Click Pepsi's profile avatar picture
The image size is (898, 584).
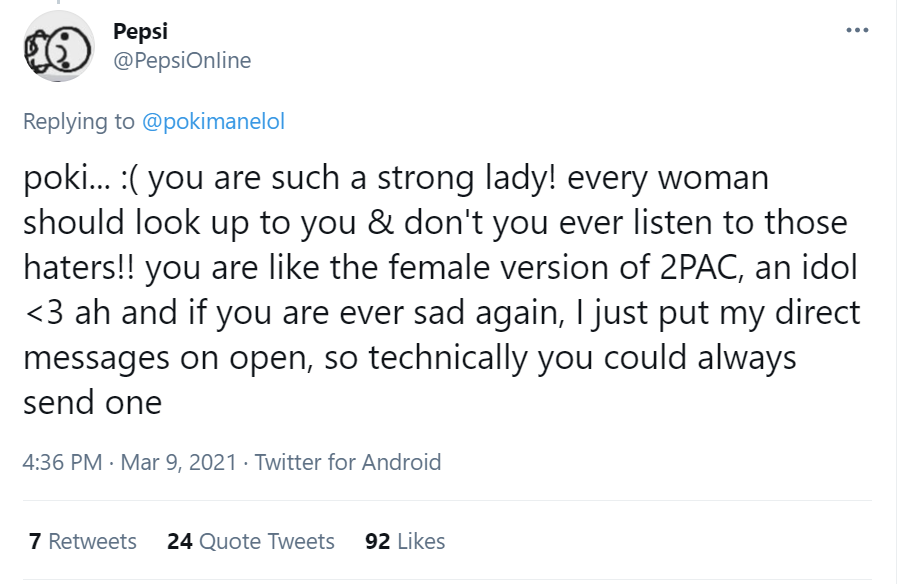coord(57,47)
